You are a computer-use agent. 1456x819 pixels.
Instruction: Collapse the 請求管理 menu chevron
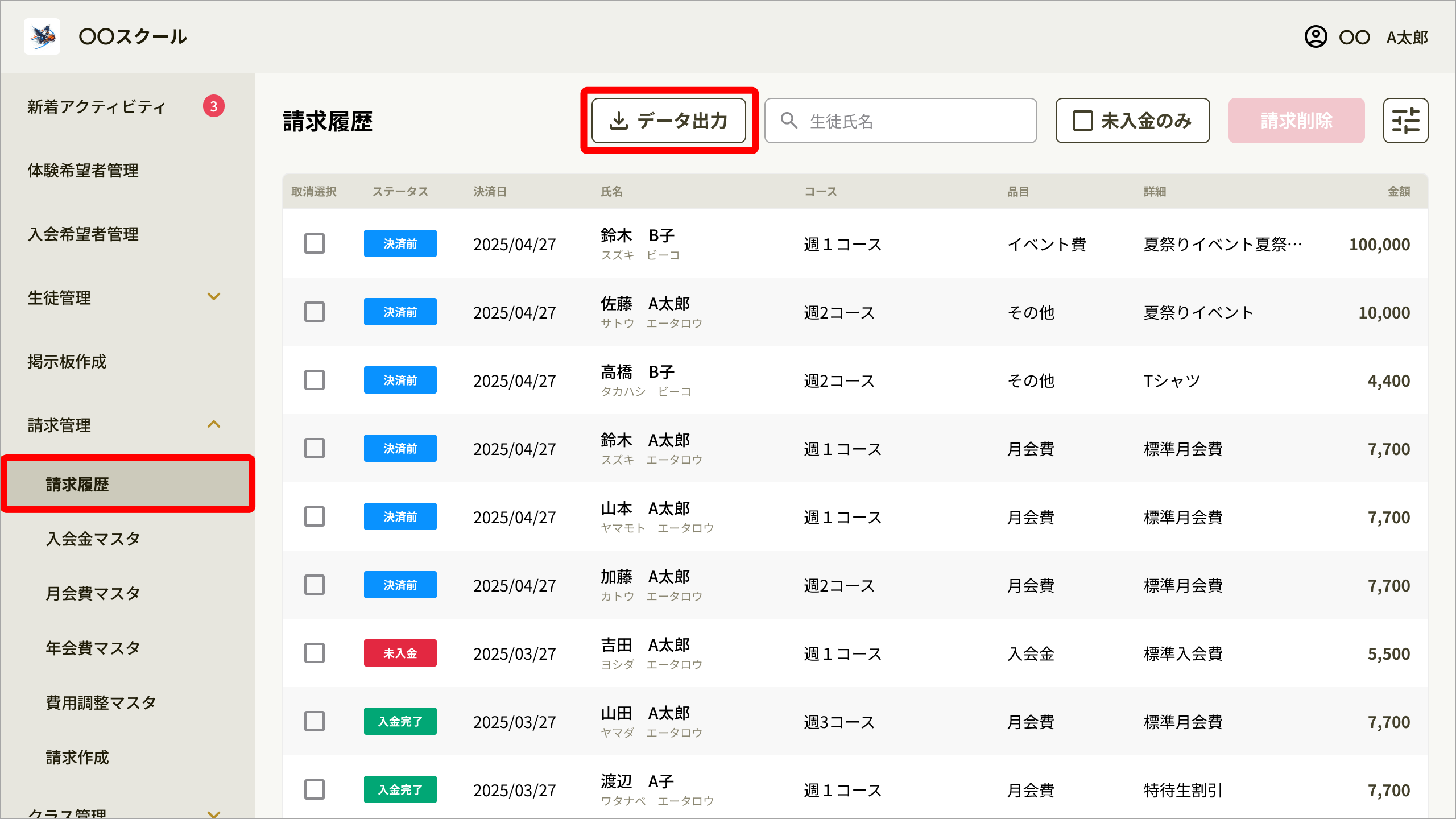[x=214, y=424]
